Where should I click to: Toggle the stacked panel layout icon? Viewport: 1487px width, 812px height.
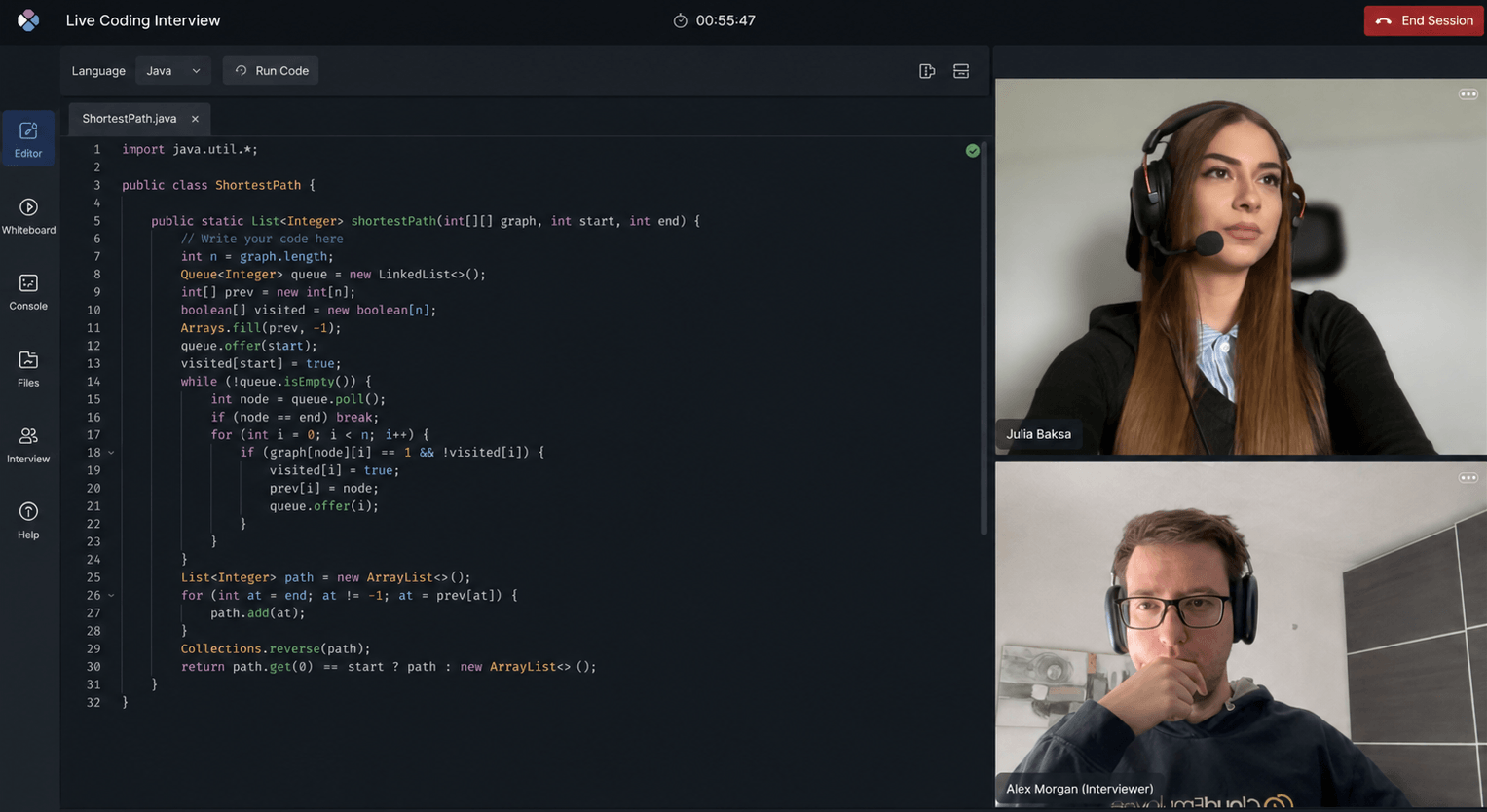(961, 71)
